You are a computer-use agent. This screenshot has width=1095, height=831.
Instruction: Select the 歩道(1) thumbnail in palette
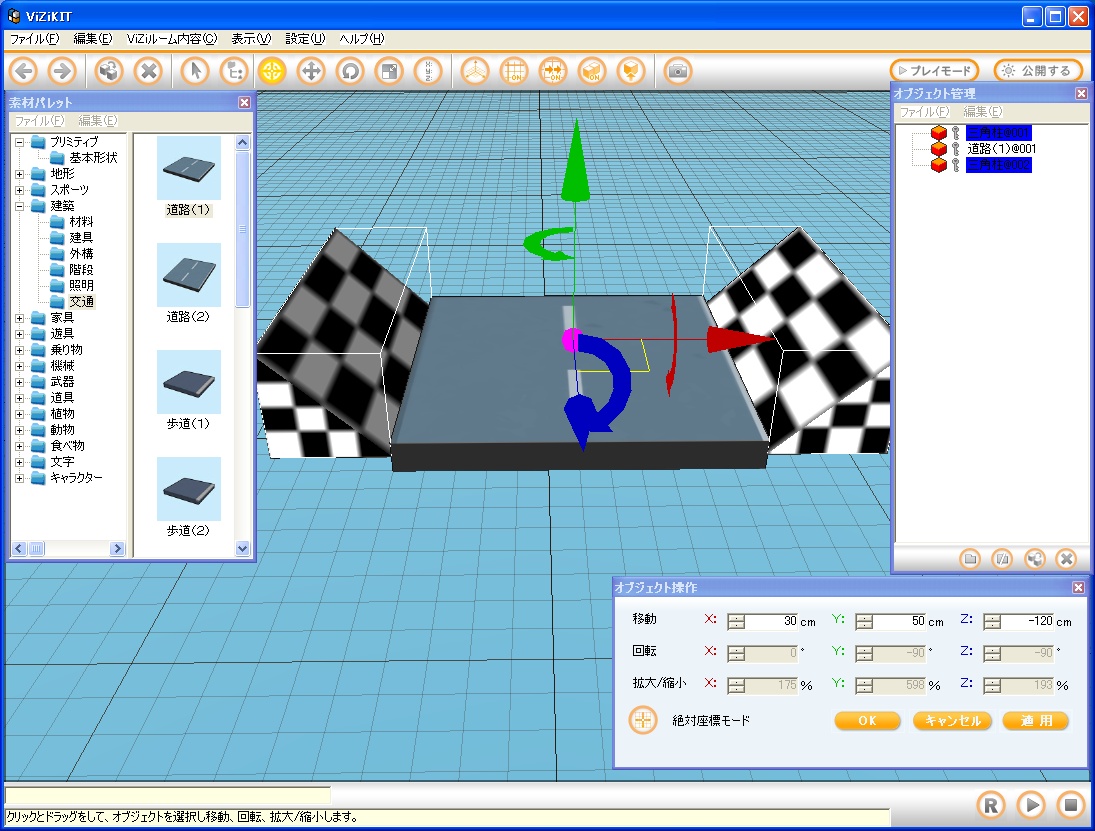click(188, 382)
